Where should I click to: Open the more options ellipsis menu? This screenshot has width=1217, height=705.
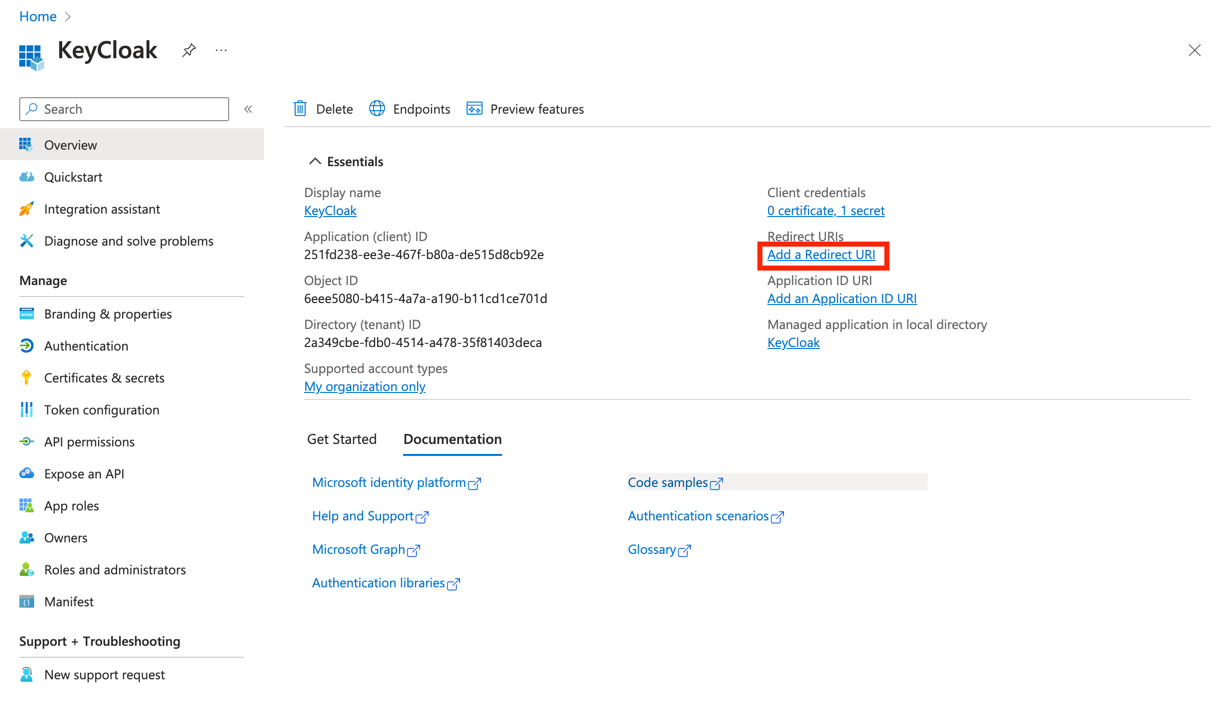tap(221, 50)
